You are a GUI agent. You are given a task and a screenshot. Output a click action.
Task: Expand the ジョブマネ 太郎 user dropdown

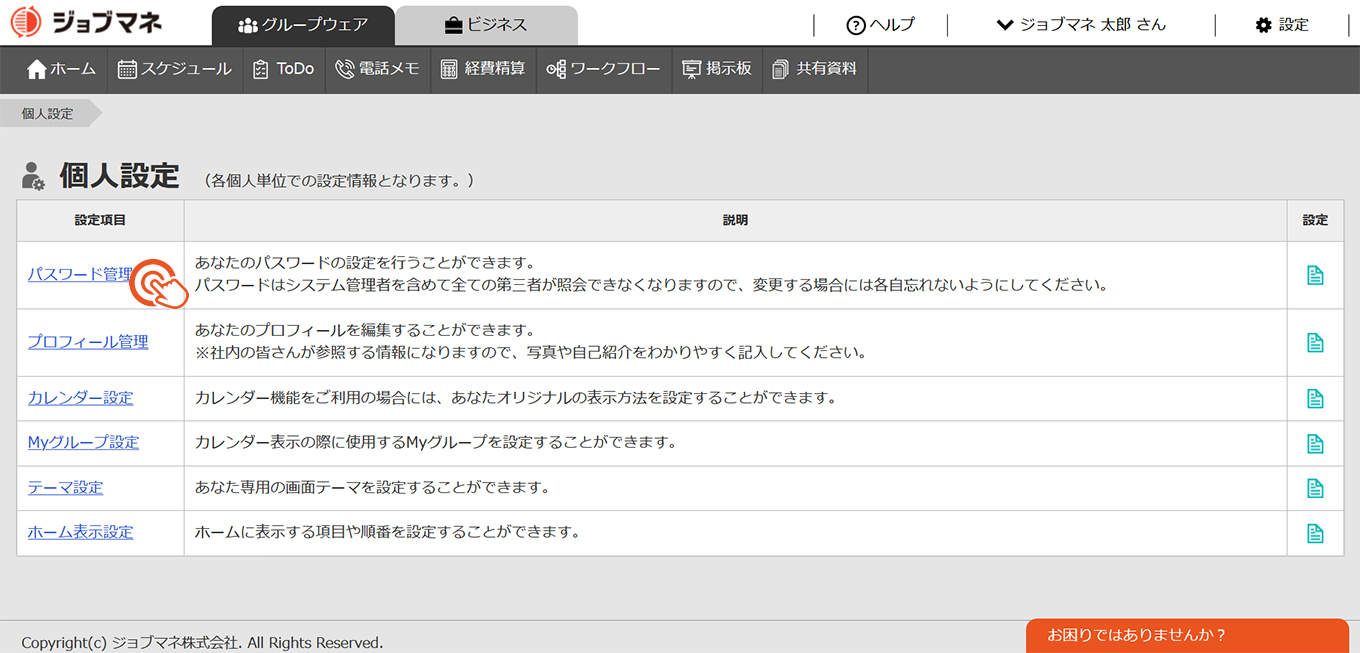(x=1081, y=25)
